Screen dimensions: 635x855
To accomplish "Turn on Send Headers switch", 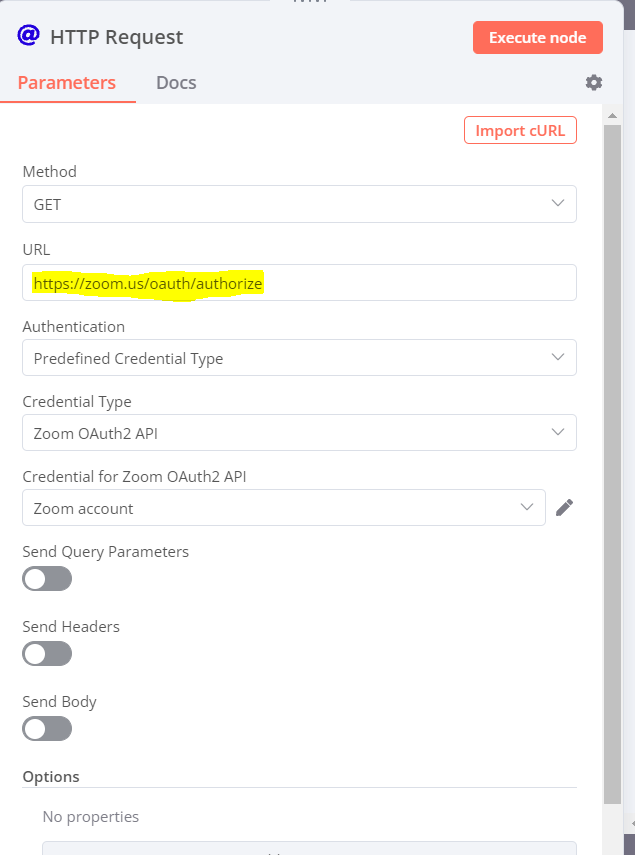I will coord(47,654).
